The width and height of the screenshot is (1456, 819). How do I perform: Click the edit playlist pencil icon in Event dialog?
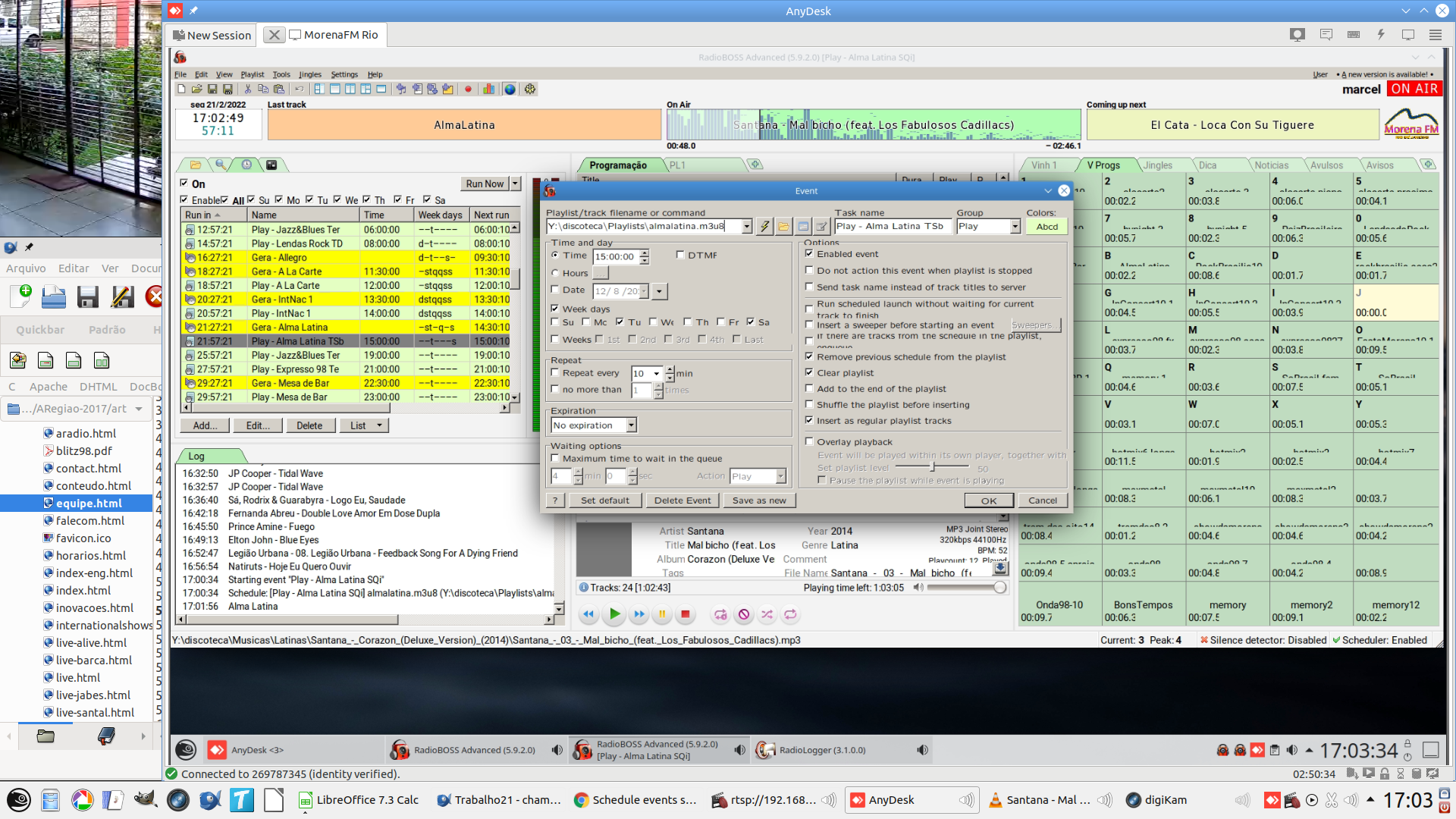point(821,226)
